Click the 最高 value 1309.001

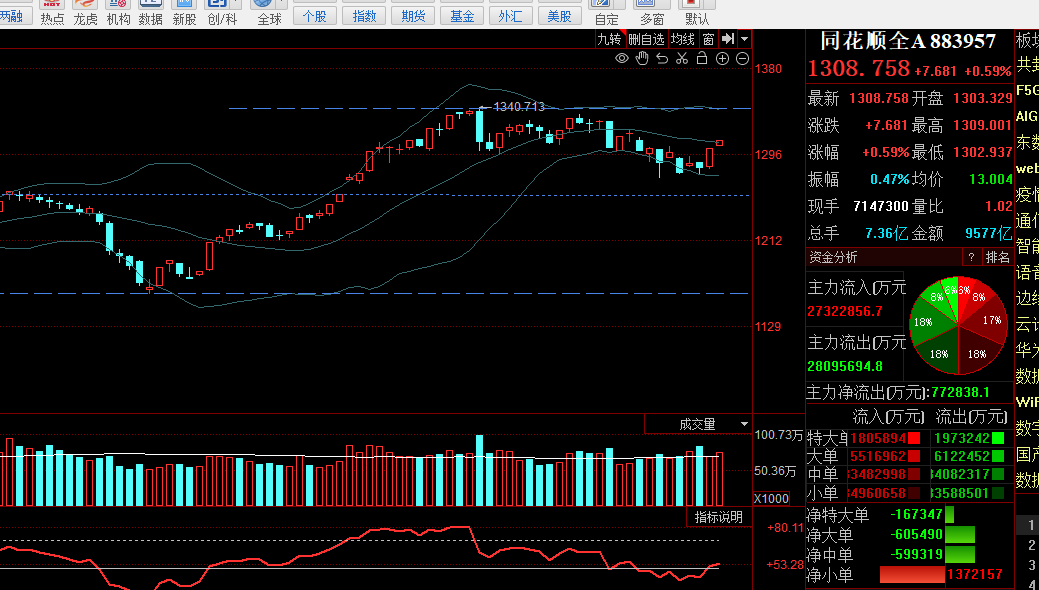pyautogui.click(x=983, y=125)
